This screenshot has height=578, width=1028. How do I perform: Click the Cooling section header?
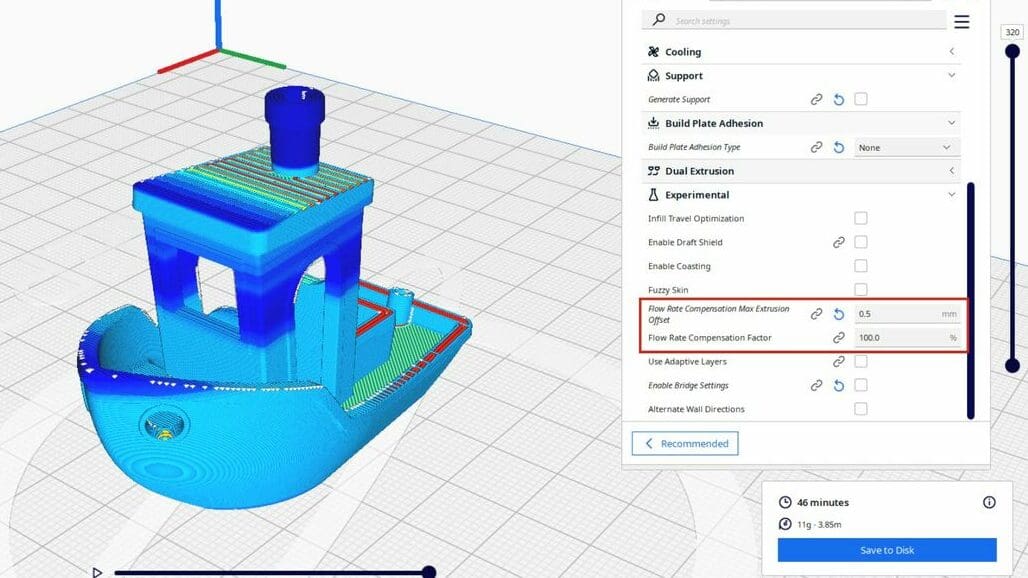pyautogui.click(x=801, y=52)
